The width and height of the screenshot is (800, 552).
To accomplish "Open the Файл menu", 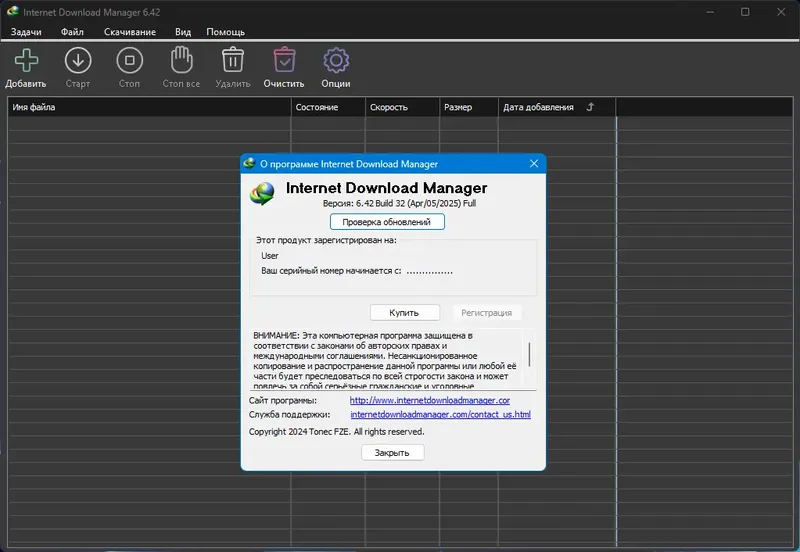I will (72, 32).
